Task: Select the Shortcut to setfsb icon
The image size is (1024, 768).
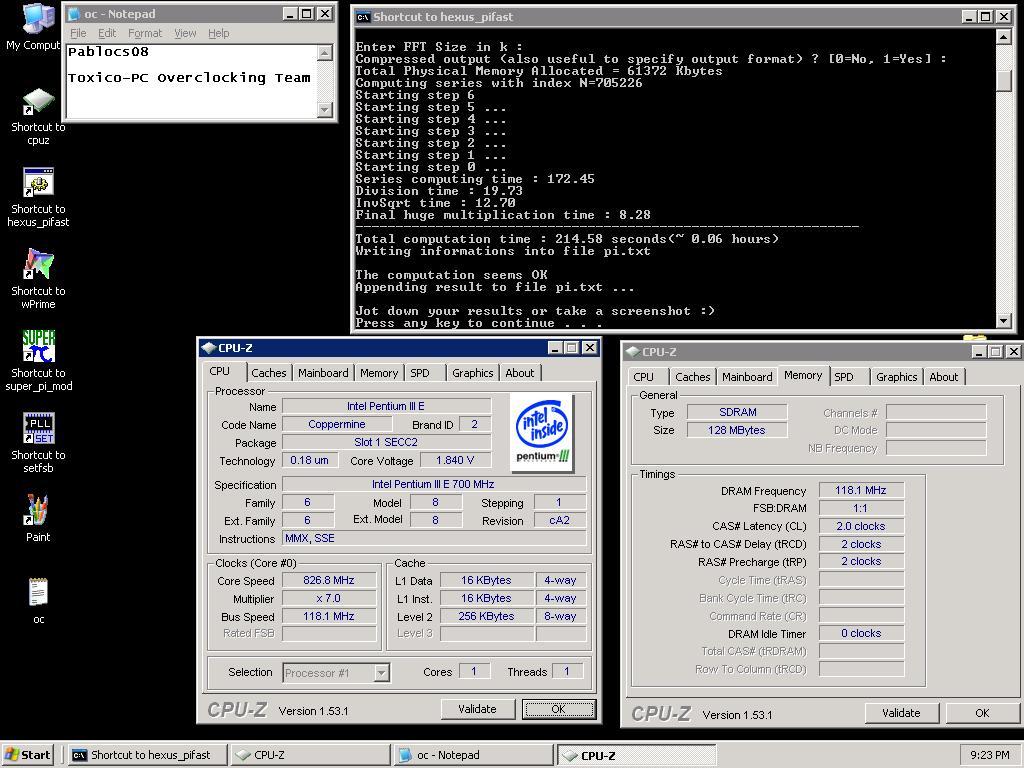Action: [38, 443]
